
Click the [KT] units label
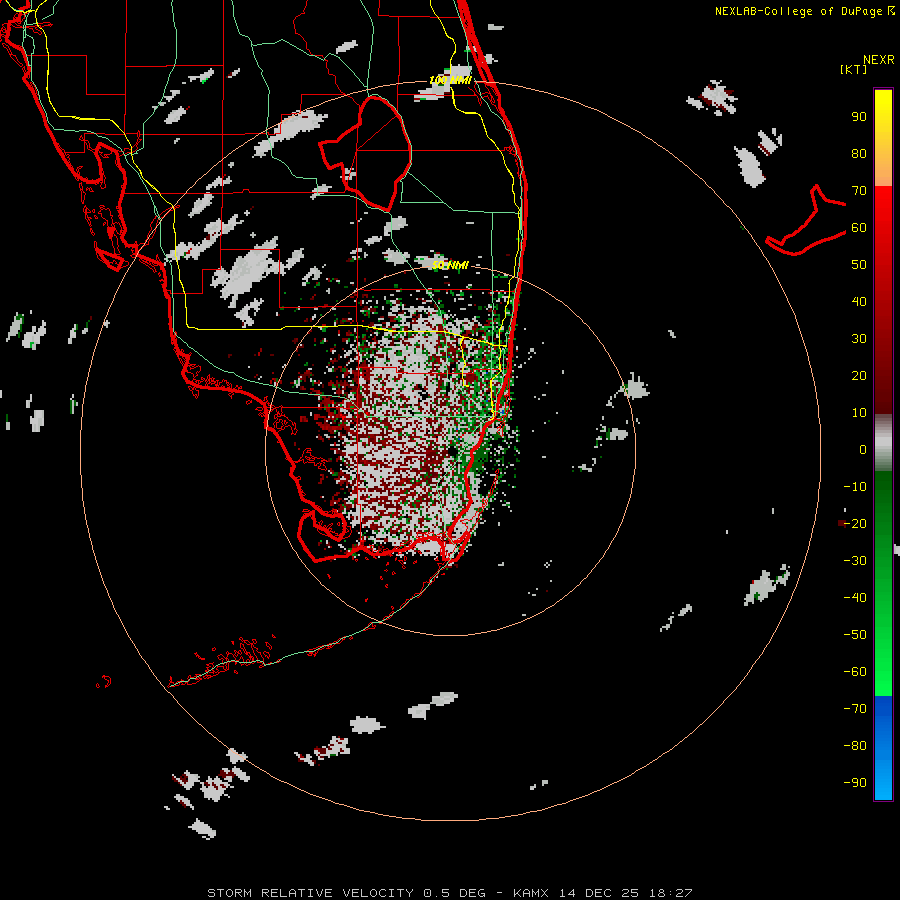click(854, 69)
